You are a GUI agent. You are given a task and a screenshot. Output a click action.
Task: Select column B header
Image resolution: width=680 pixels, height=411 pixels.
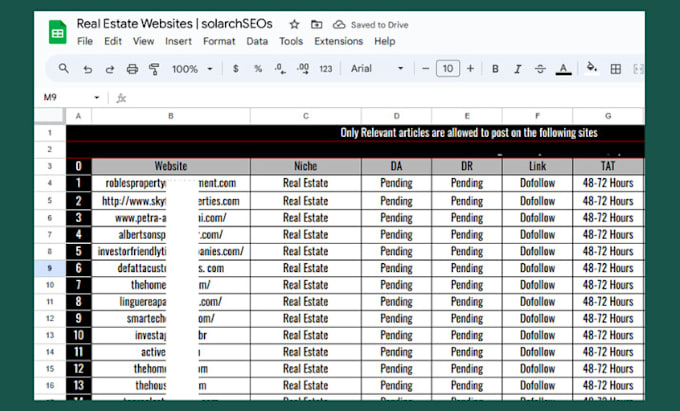pyautogui.click(x=171, y=116)
